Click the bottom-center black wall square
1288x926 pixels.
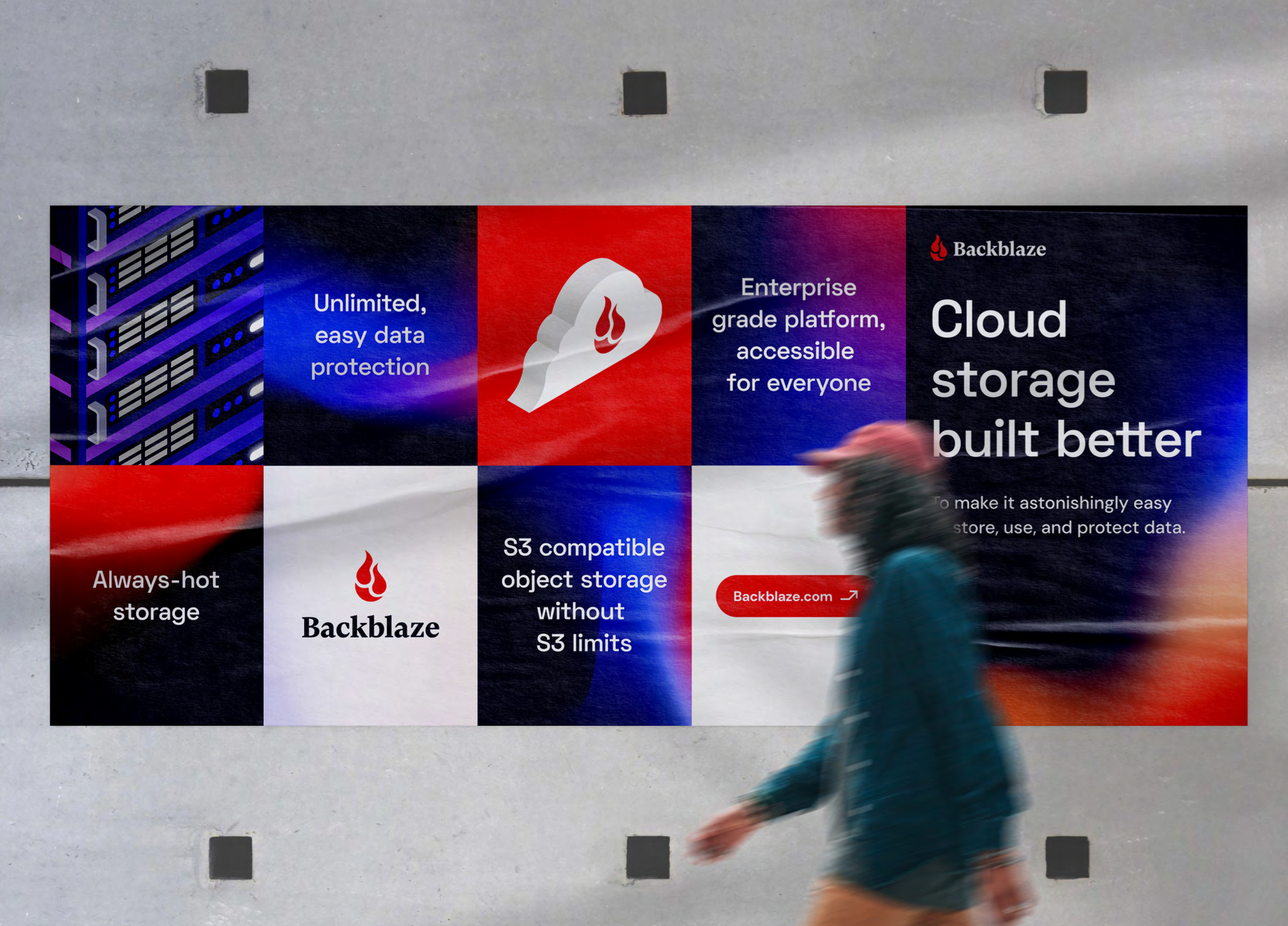648,858
